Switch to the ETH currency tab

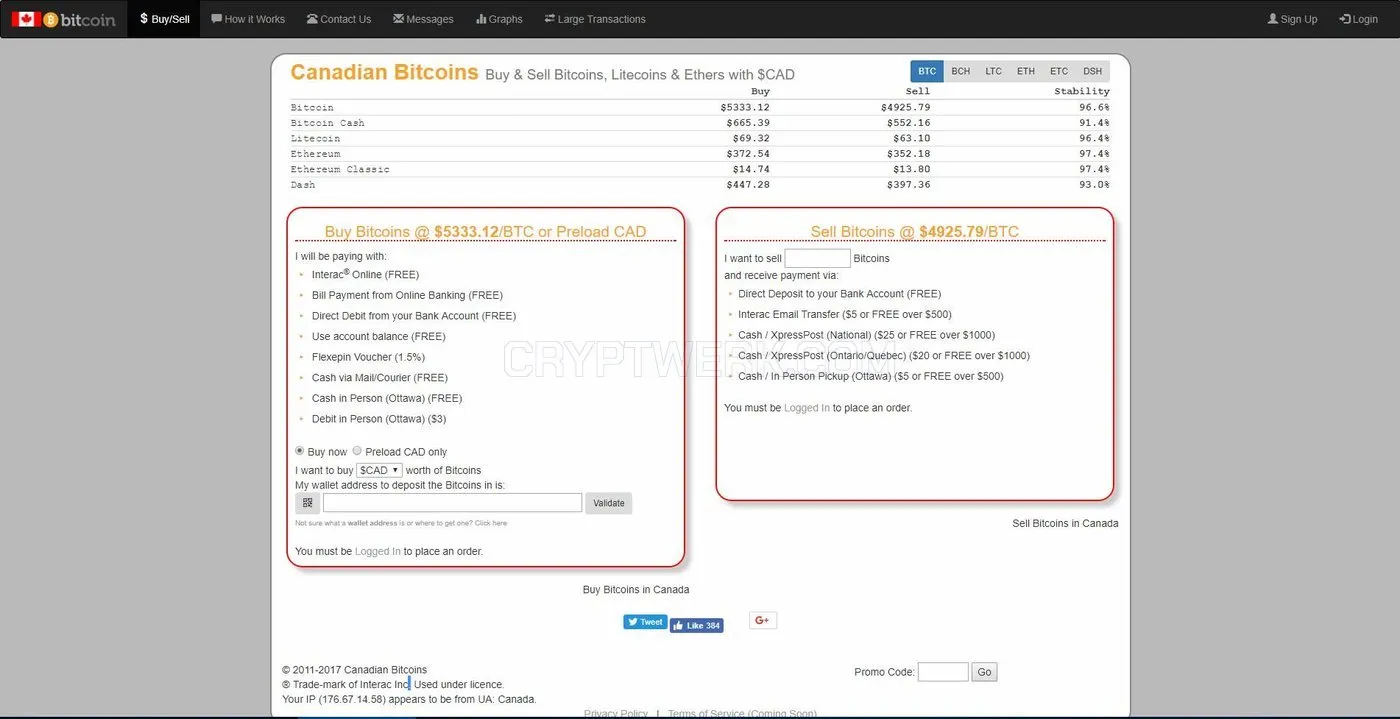click(1026, 71)
